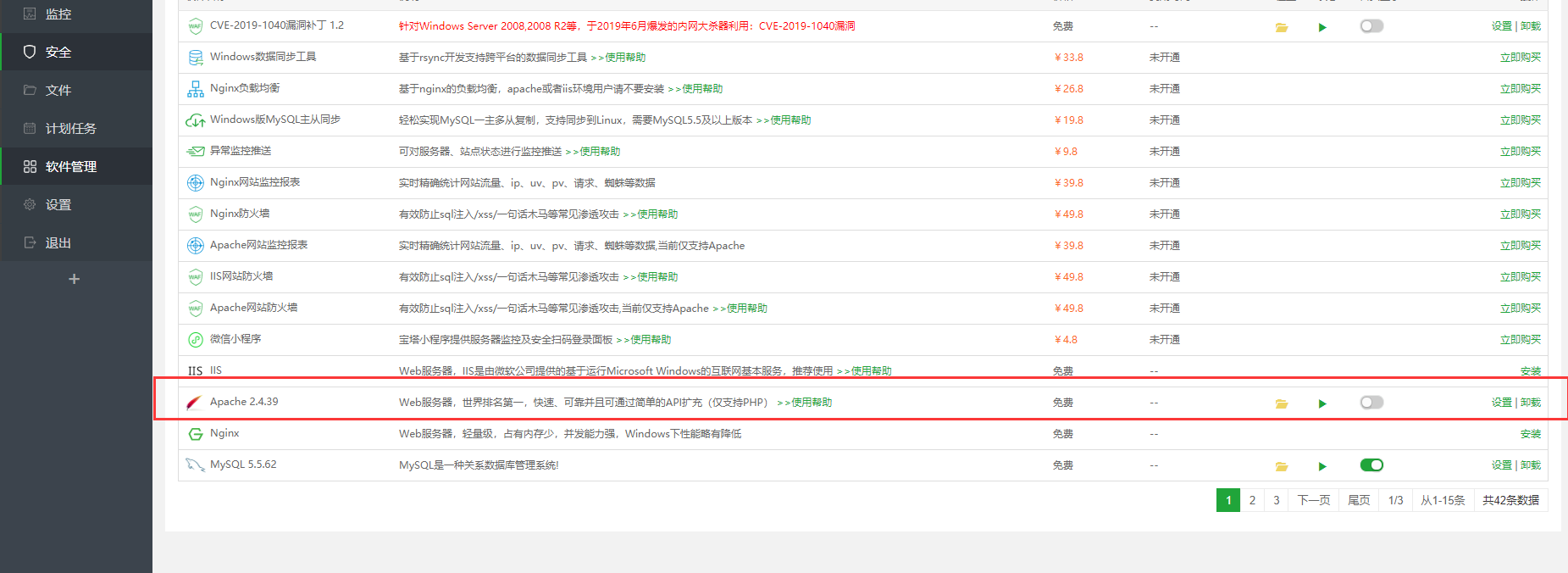Click 退出 in the sidebar

pos(76,242)
